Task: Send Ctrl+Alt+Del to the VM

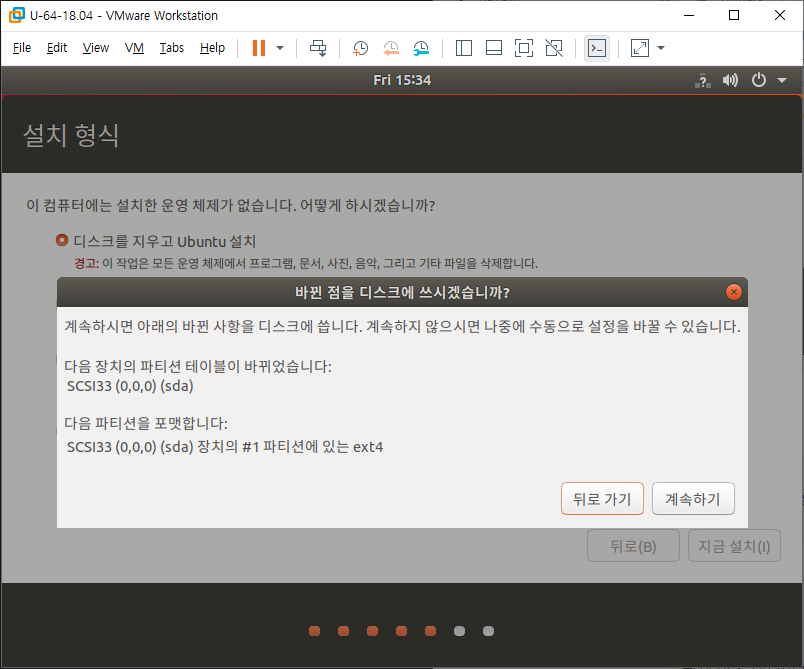Action: tap(318, 48)
